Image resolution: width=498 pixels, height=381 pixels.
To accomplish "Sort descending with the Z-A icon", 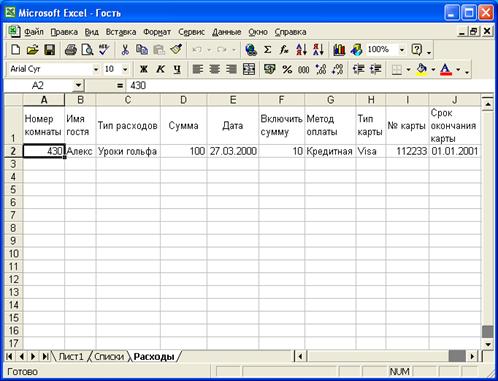I will [318, 50].
